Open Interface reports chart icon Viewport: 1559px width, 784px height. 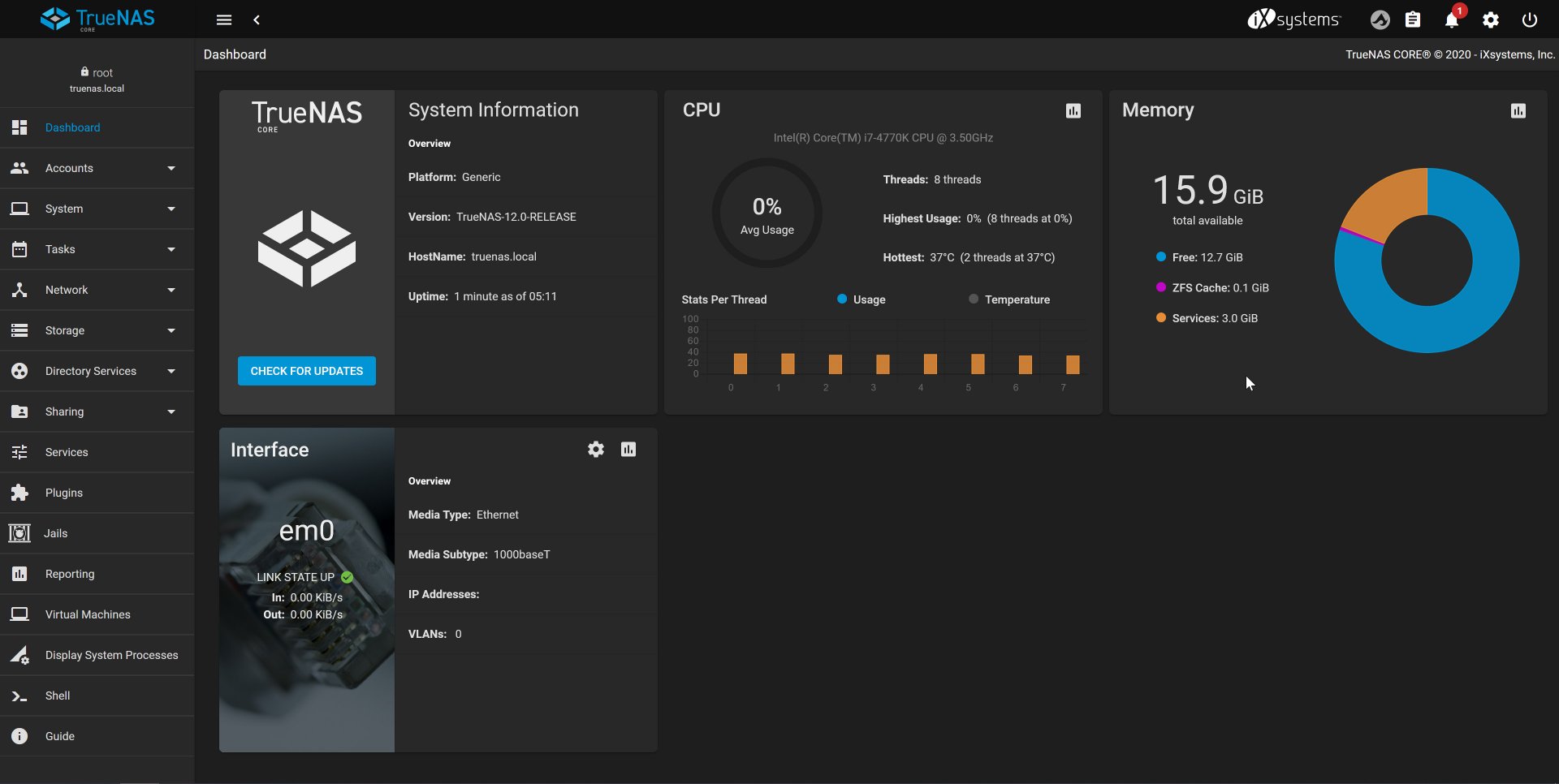pos(628,450)
